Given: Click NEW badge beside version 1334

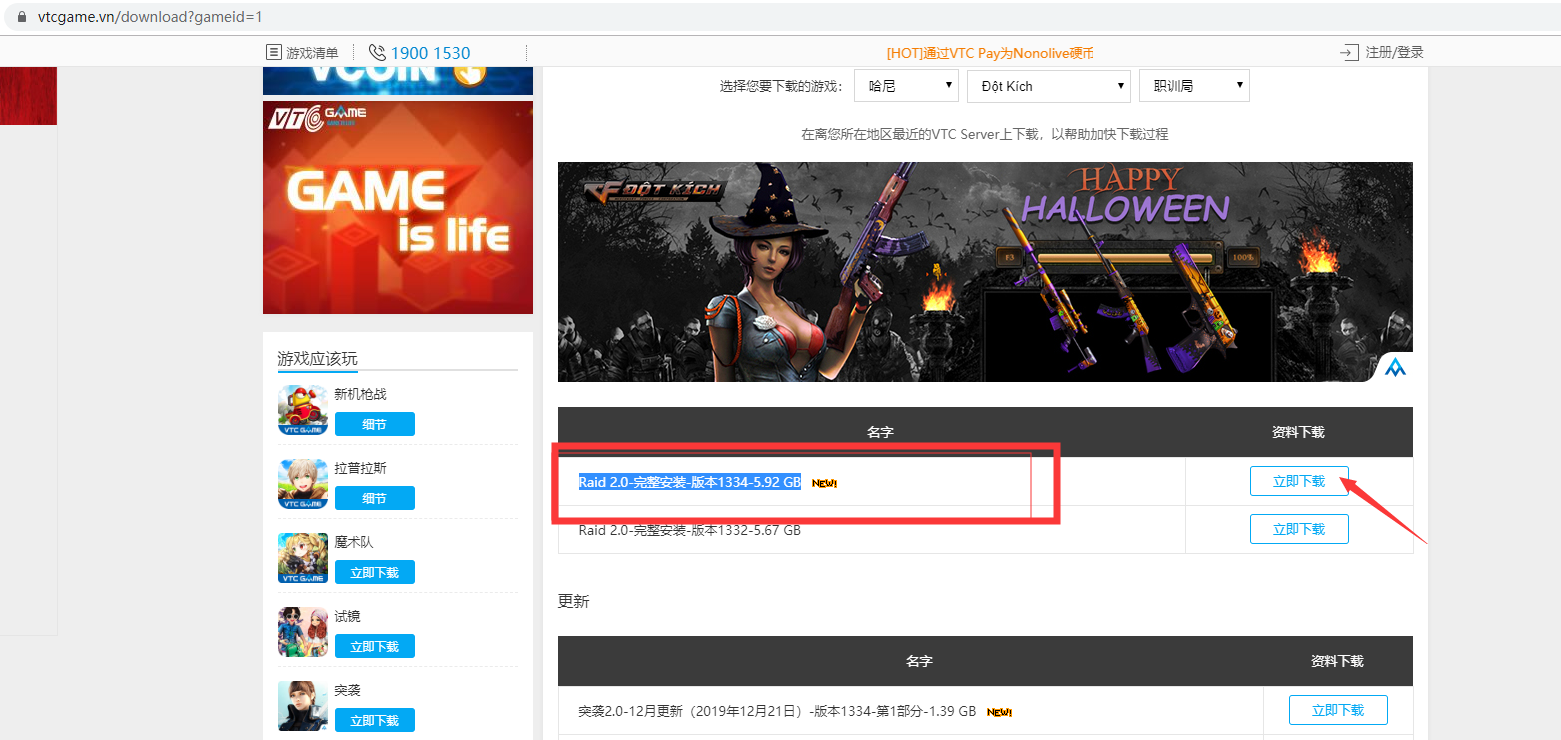Looking at the screenshot, I should 824,483.
